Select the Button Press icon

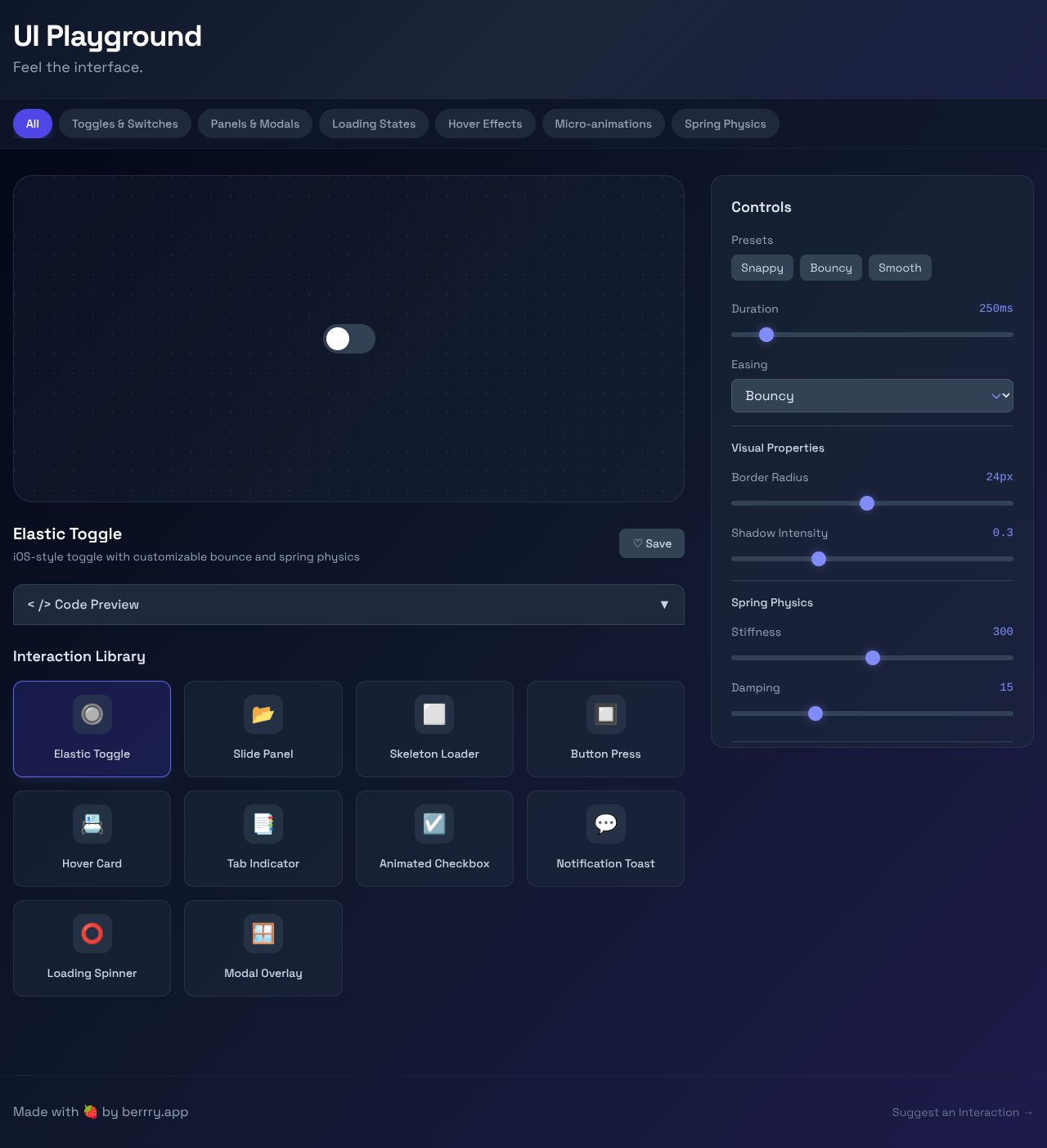[x=605, y=714]
